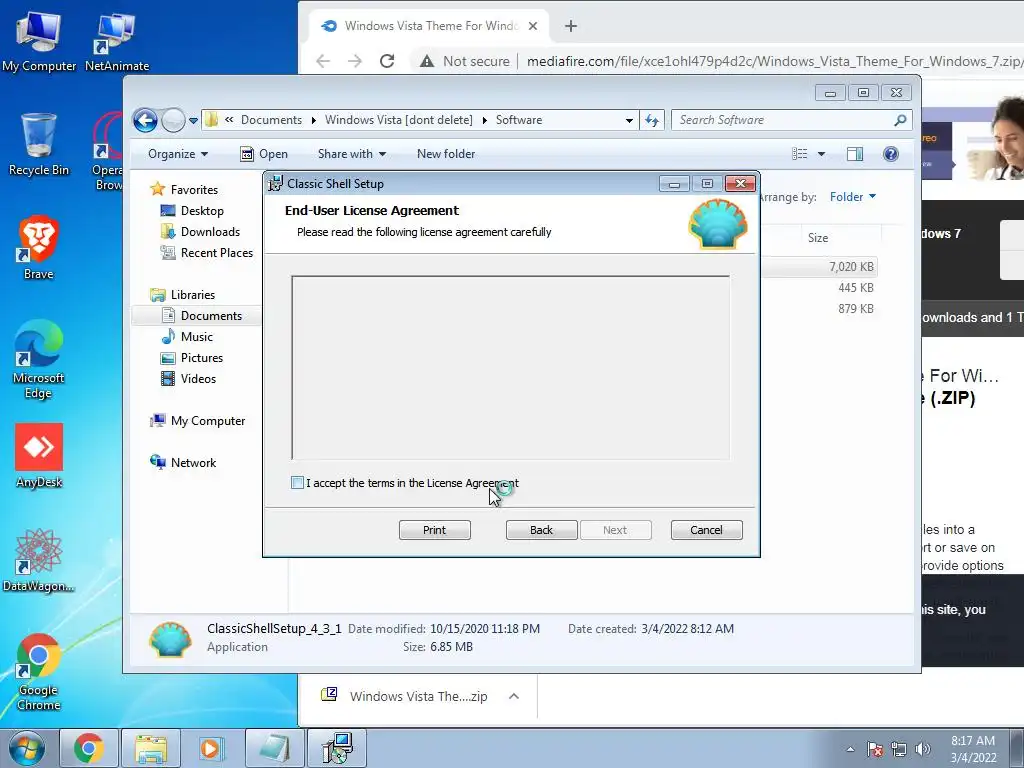
Task: Open DataWagon desktop shortcut
Action: click(39, 560)
